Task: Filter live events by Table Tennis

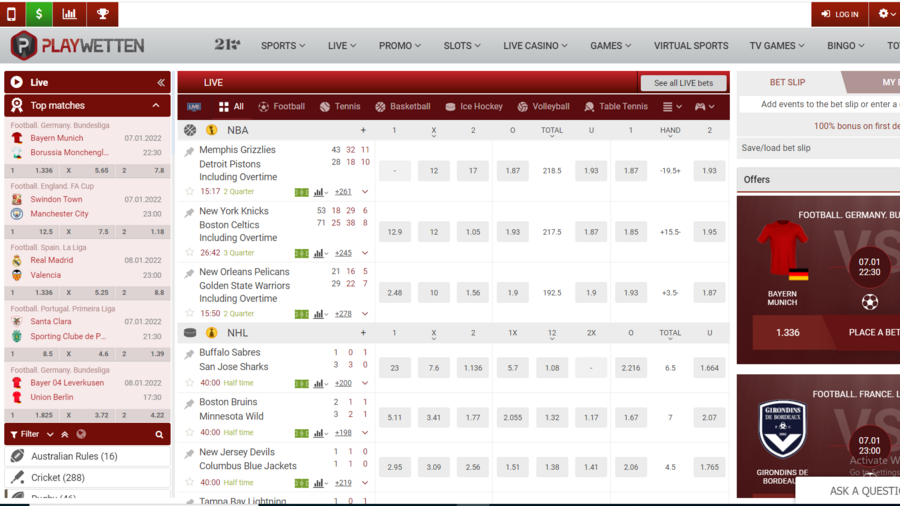Action: click(616, 107)
